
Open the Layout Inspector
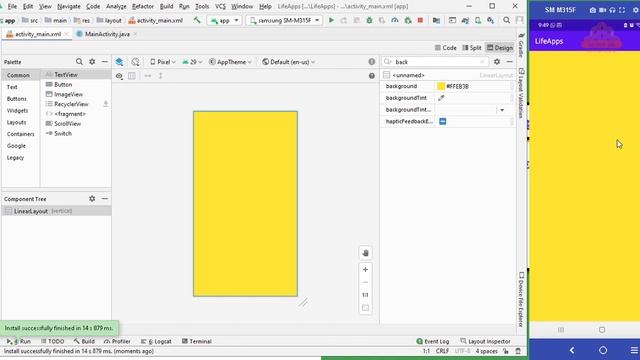[x=485, y=341]
